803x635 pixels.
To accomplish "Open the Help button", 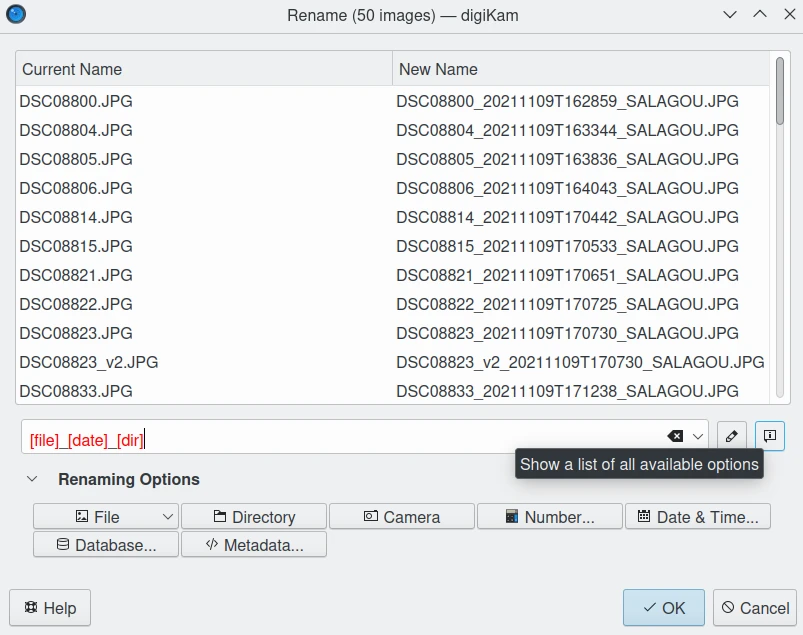I will coord(50,608).
